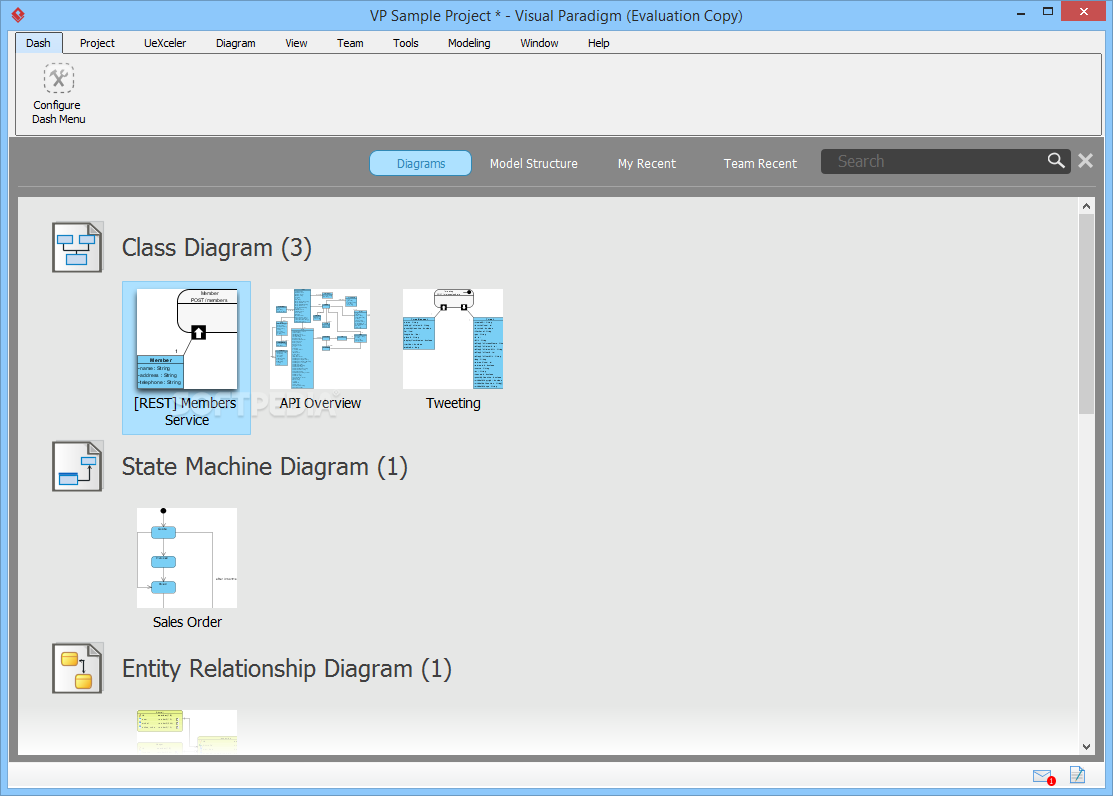
Task: Click the State Machine Diagram category icon
Action: (x=77, y=467)
